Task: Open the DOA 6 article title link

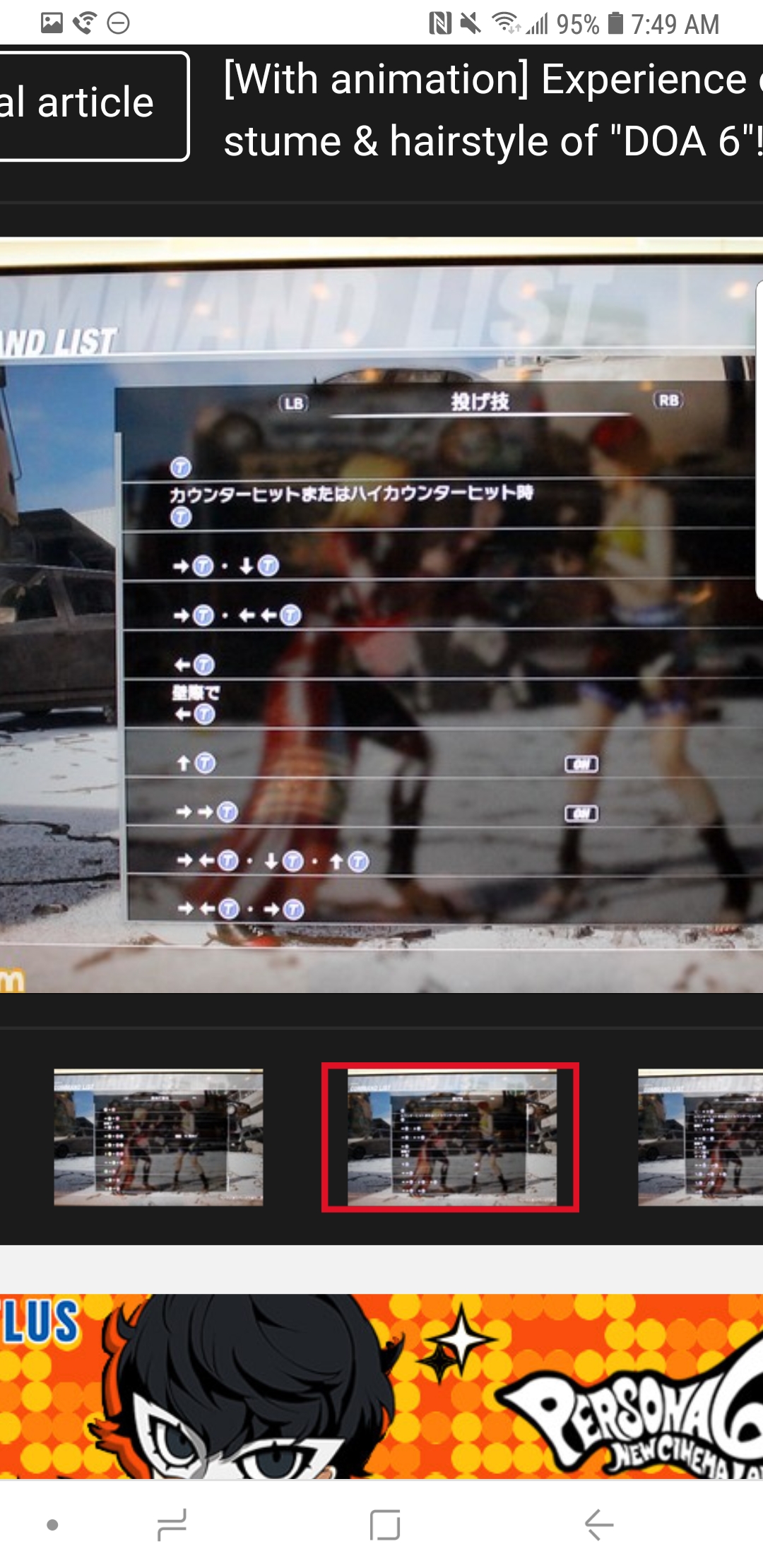Action: tap(493, 110)
